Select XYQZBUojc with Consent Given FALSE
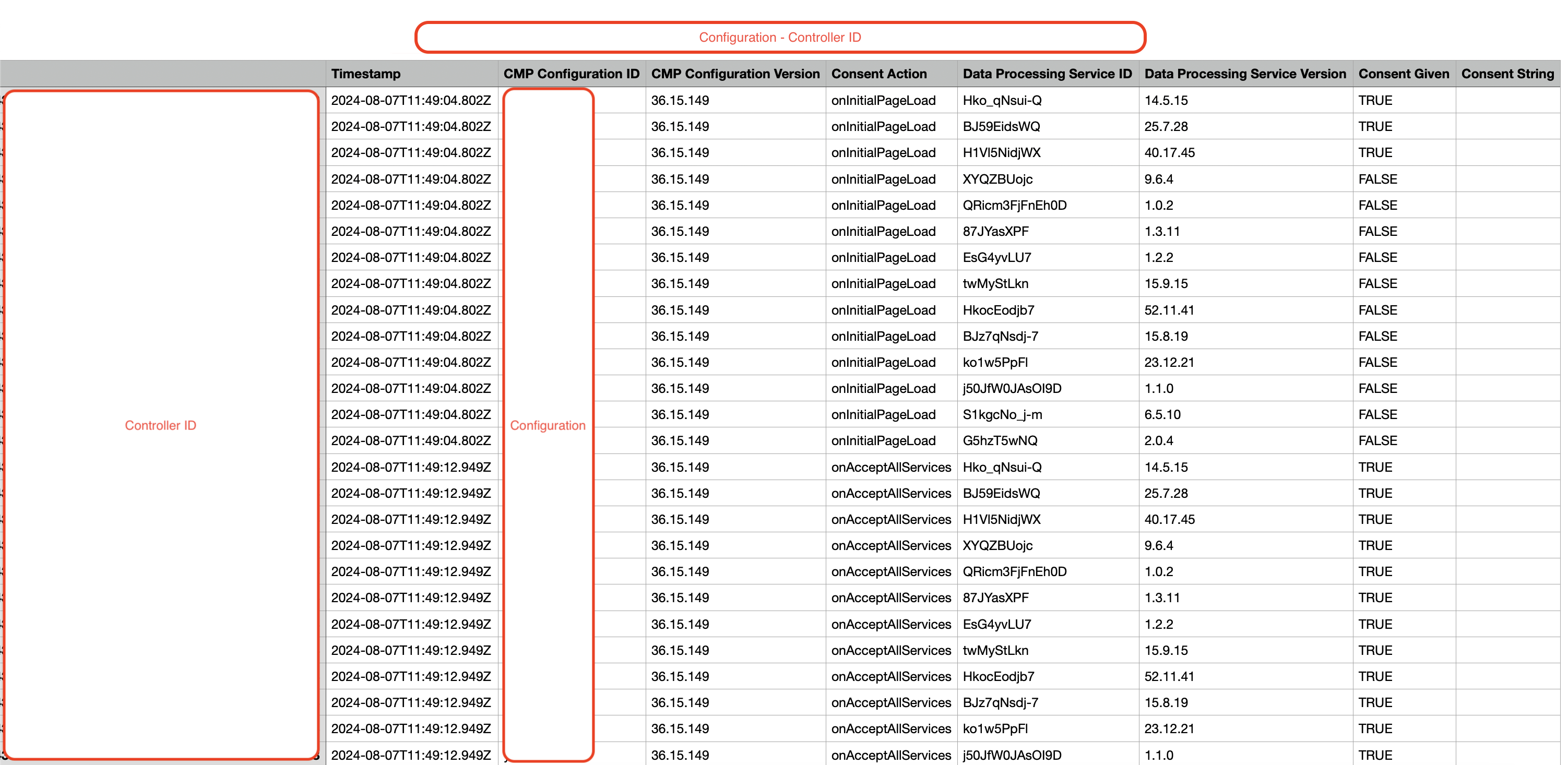 tap(997, 179)
